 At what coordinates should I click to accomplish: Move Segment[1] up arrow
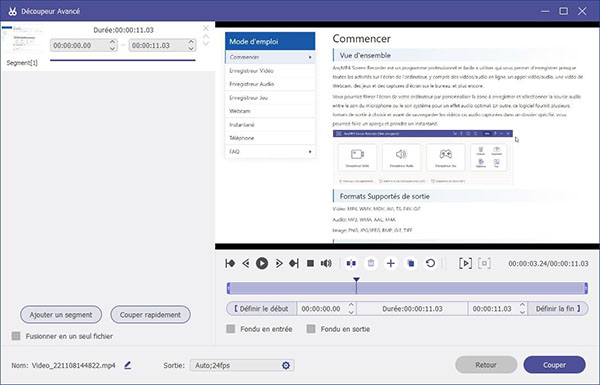click(206, 37)
